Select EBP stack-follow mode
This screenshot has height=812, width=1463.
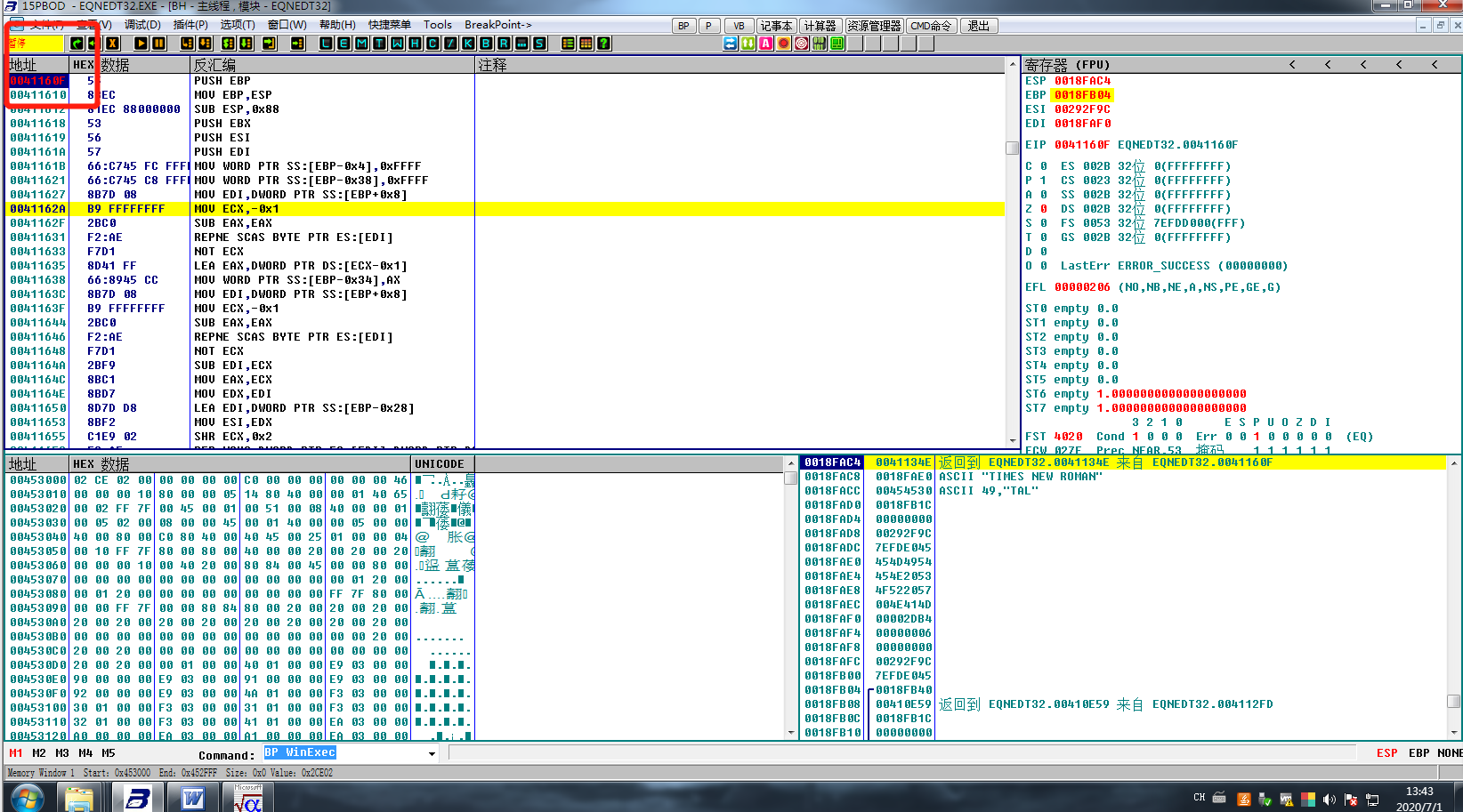[1419, 753]
